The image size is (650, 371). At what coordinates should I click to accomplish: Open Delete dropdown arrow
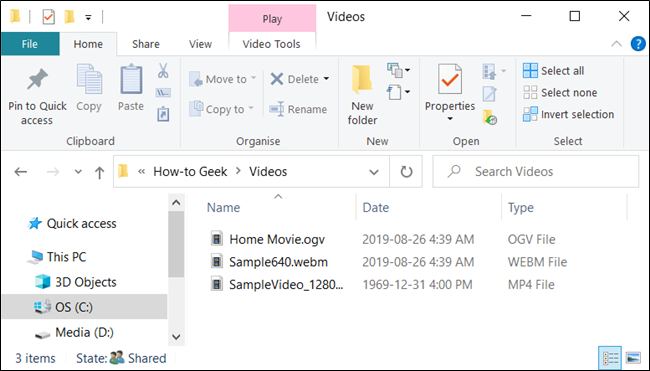tap(326, 79)
